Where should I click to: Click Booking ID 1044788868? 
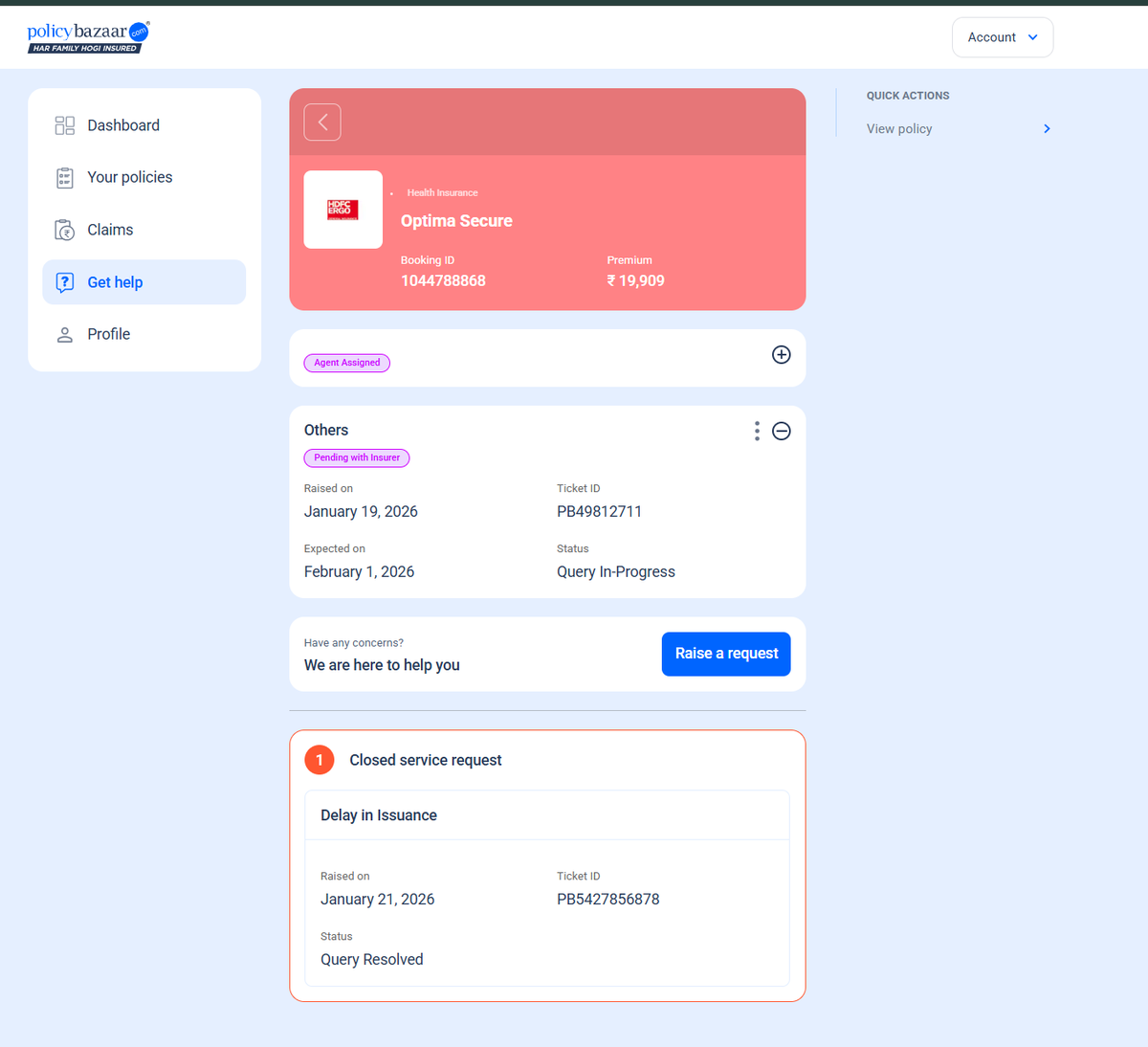point(443,280)
